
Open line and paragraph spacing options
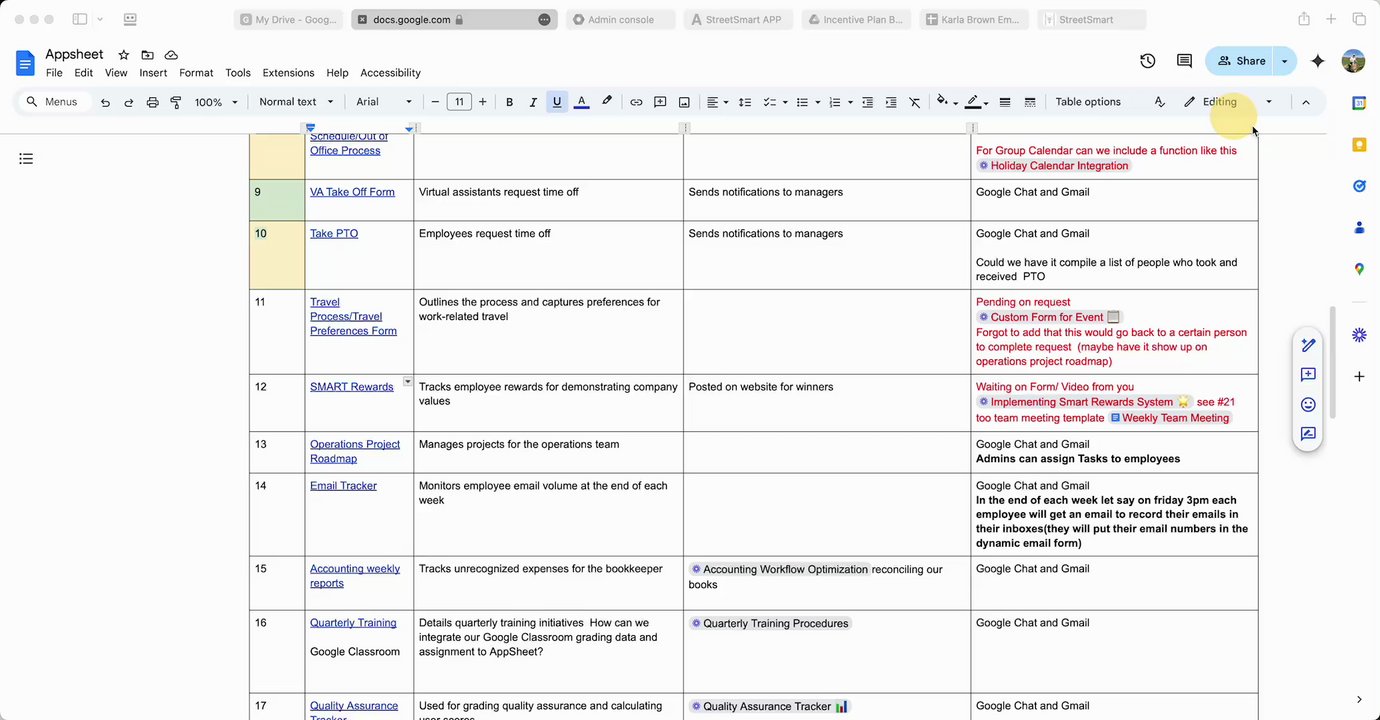[x=745, y=102]
